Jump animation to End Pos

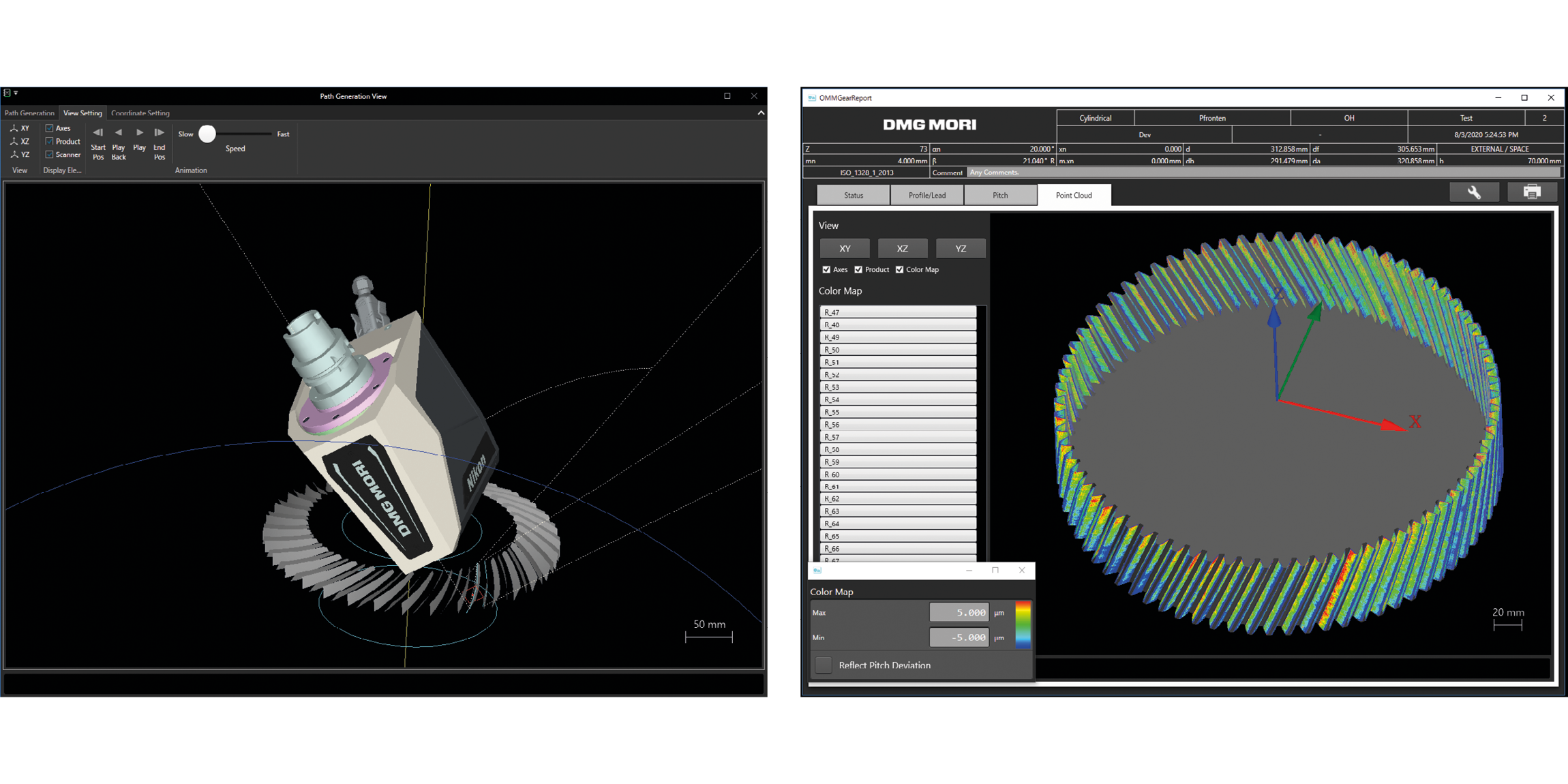(160, 143)
